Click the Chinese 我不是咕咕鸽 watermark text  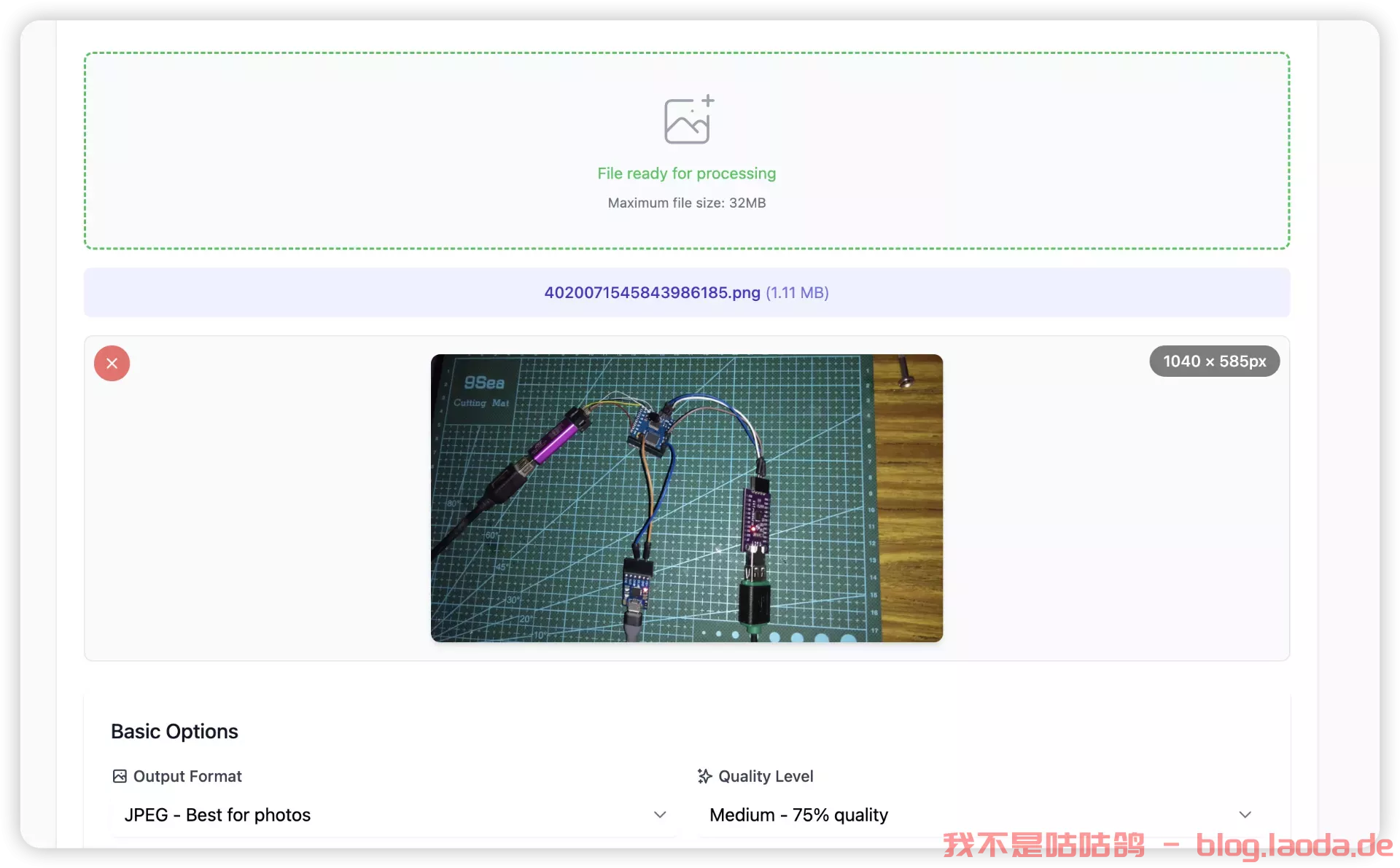point(1043,845)
